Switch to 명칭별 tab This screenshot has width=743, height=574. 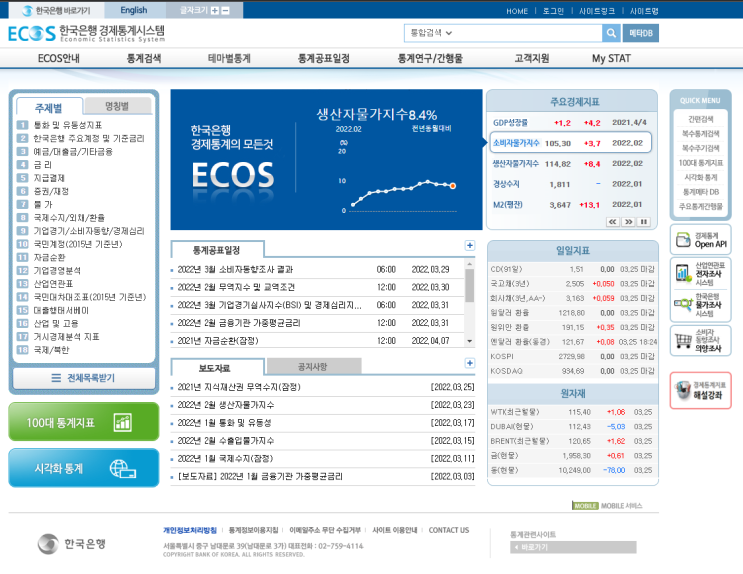117,106
